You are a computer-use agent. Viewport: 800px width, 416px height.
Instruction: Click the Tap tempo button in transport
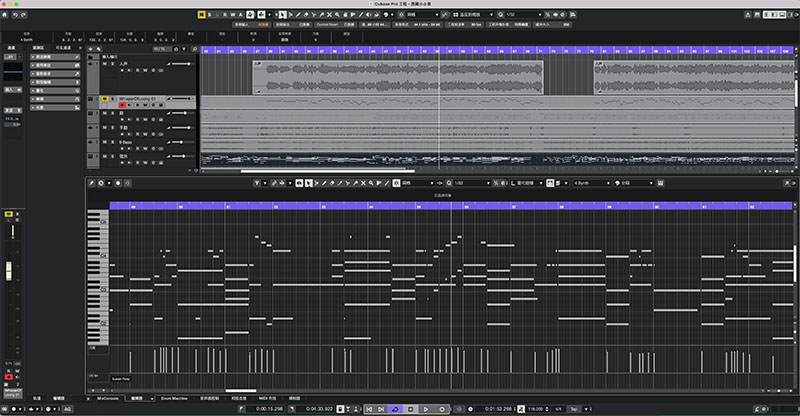(574, 409)
